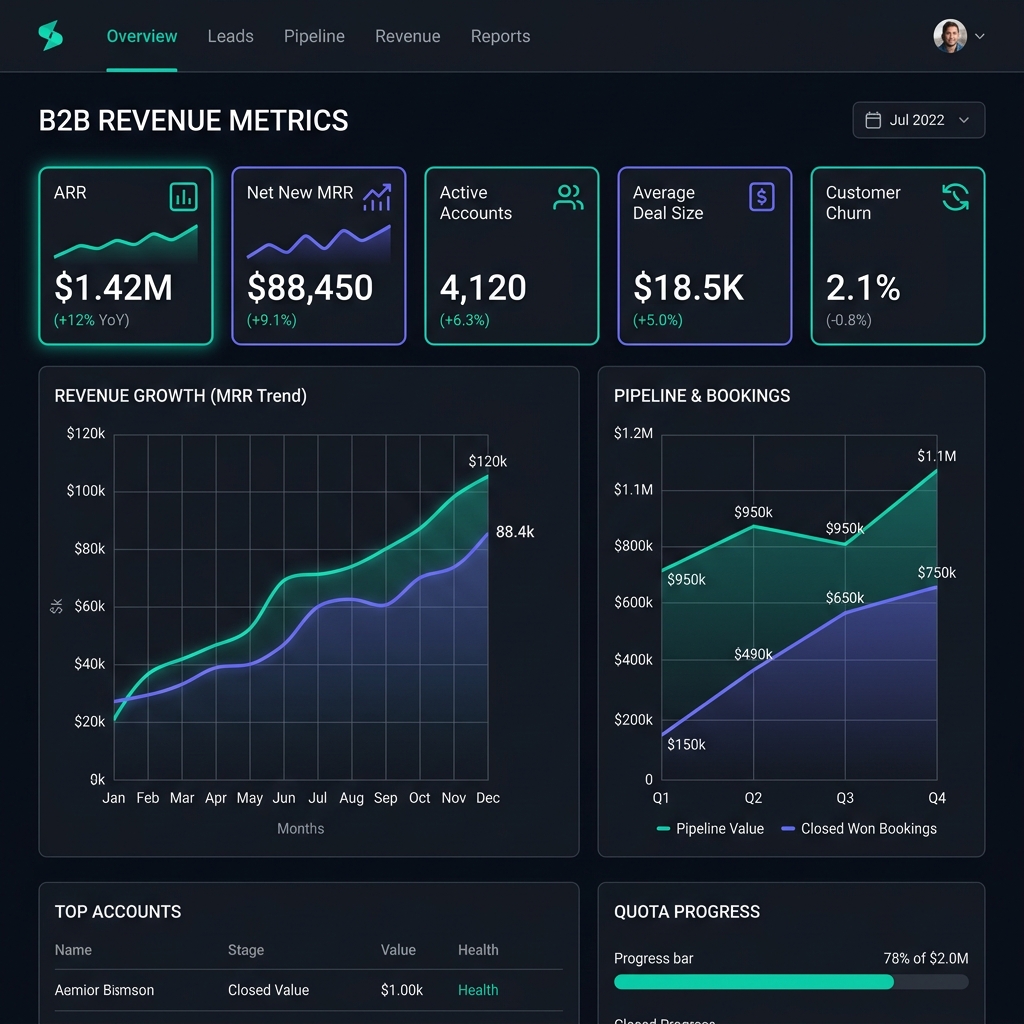Click the Net New MRR trend icon
This screenshot has height=1024, width=1024.
click(377, 197)
